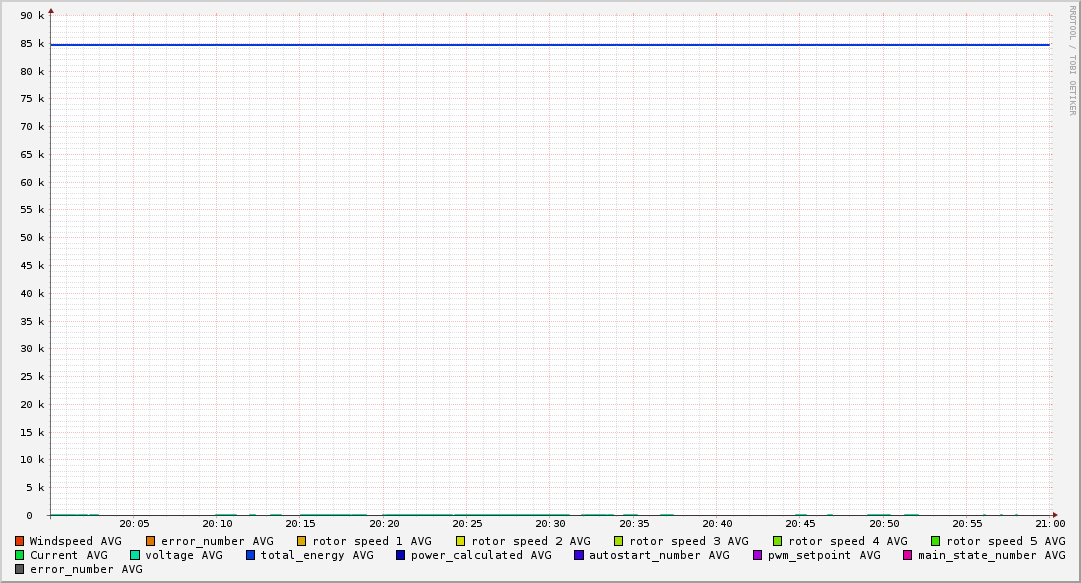Select the rotor speed 1 AVG swatch
The height and width of the screenshot is (583, 1081).
click(x=302, y=541)
